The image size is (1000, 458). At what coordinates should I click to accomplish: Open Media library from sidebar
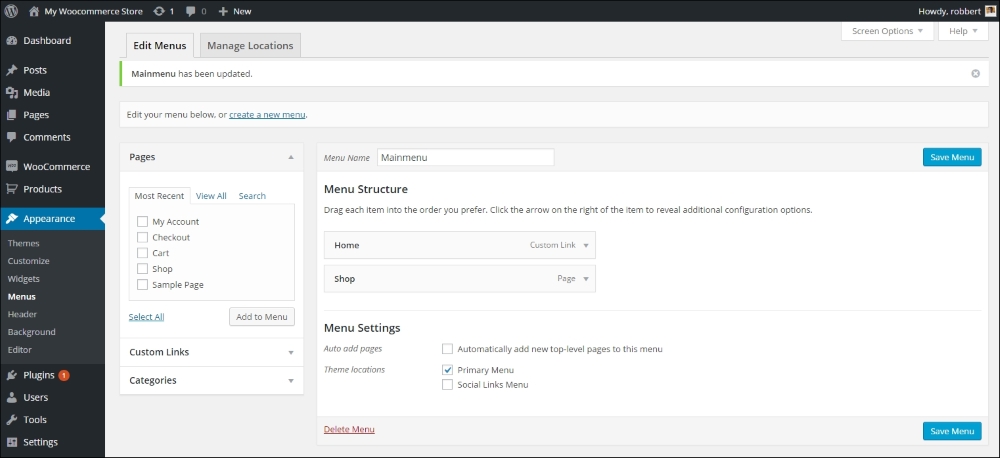click(37, 93)
